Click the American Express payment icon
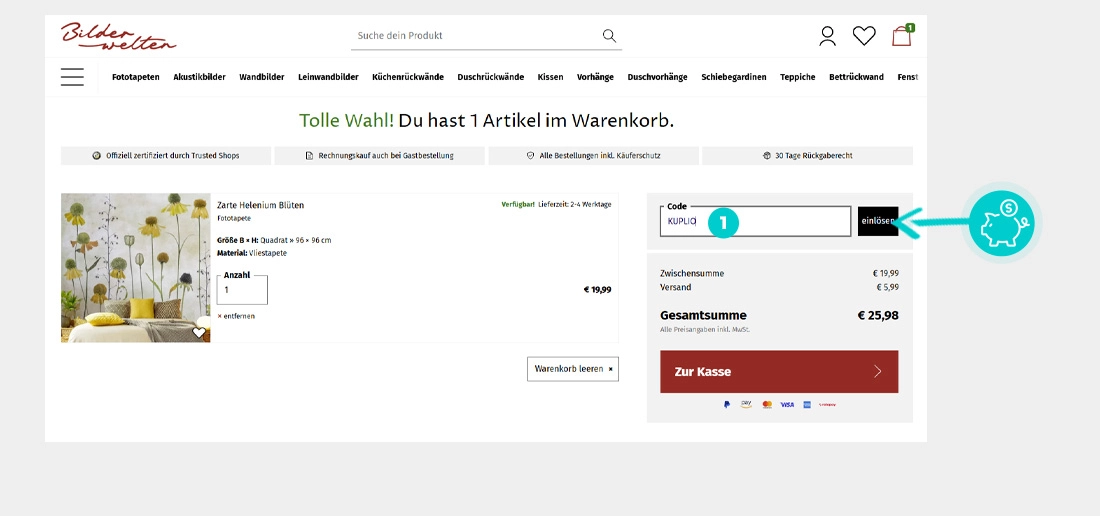Screen dimensions: 1100x516 (807, 405)
